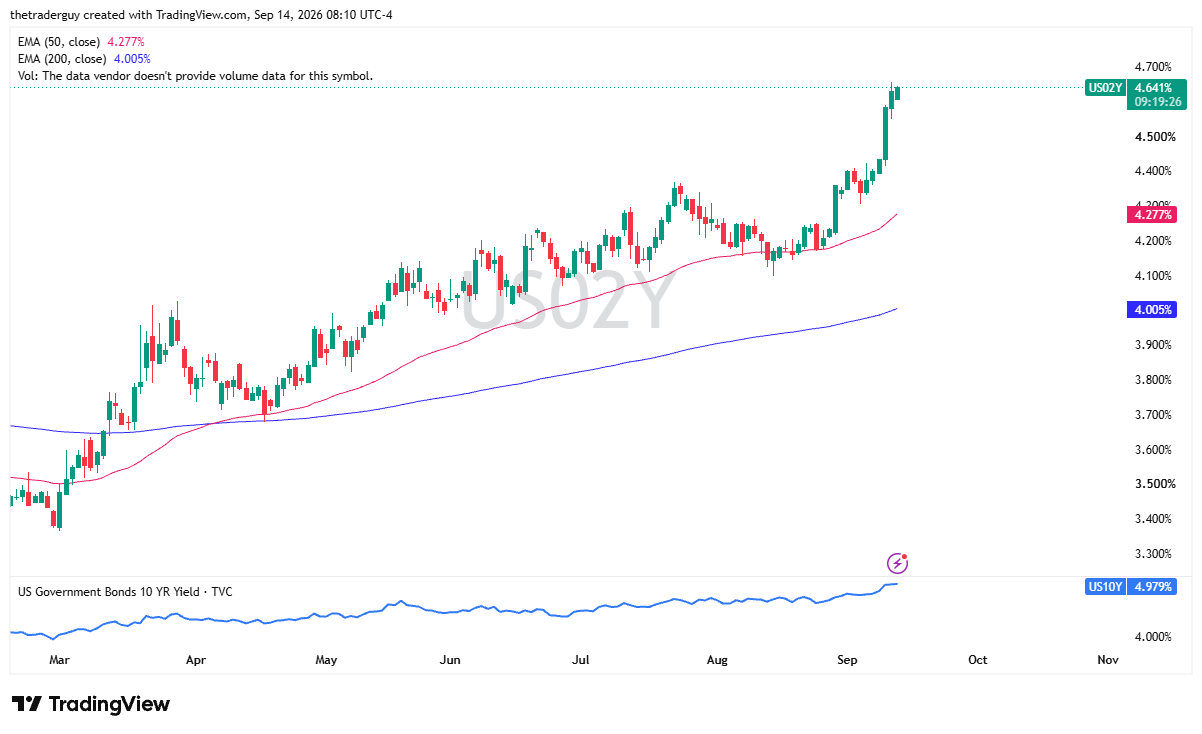Click the Jul time axis label
Screen dimensions: 1202x734
pyautogui.click(x=582, y=660)
